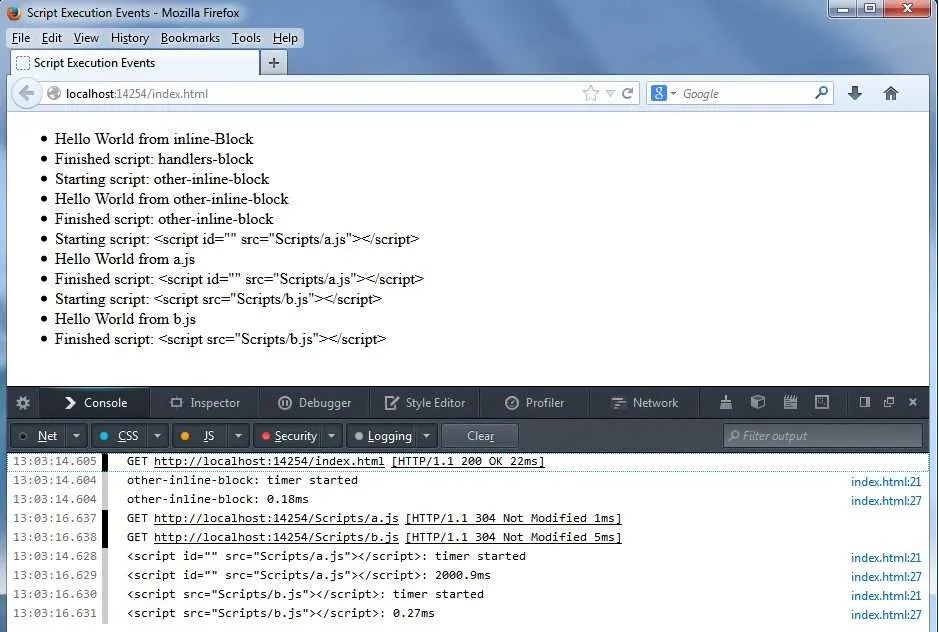Close the developer tools panel
939x632 pixels.
(x=913, y=402)
